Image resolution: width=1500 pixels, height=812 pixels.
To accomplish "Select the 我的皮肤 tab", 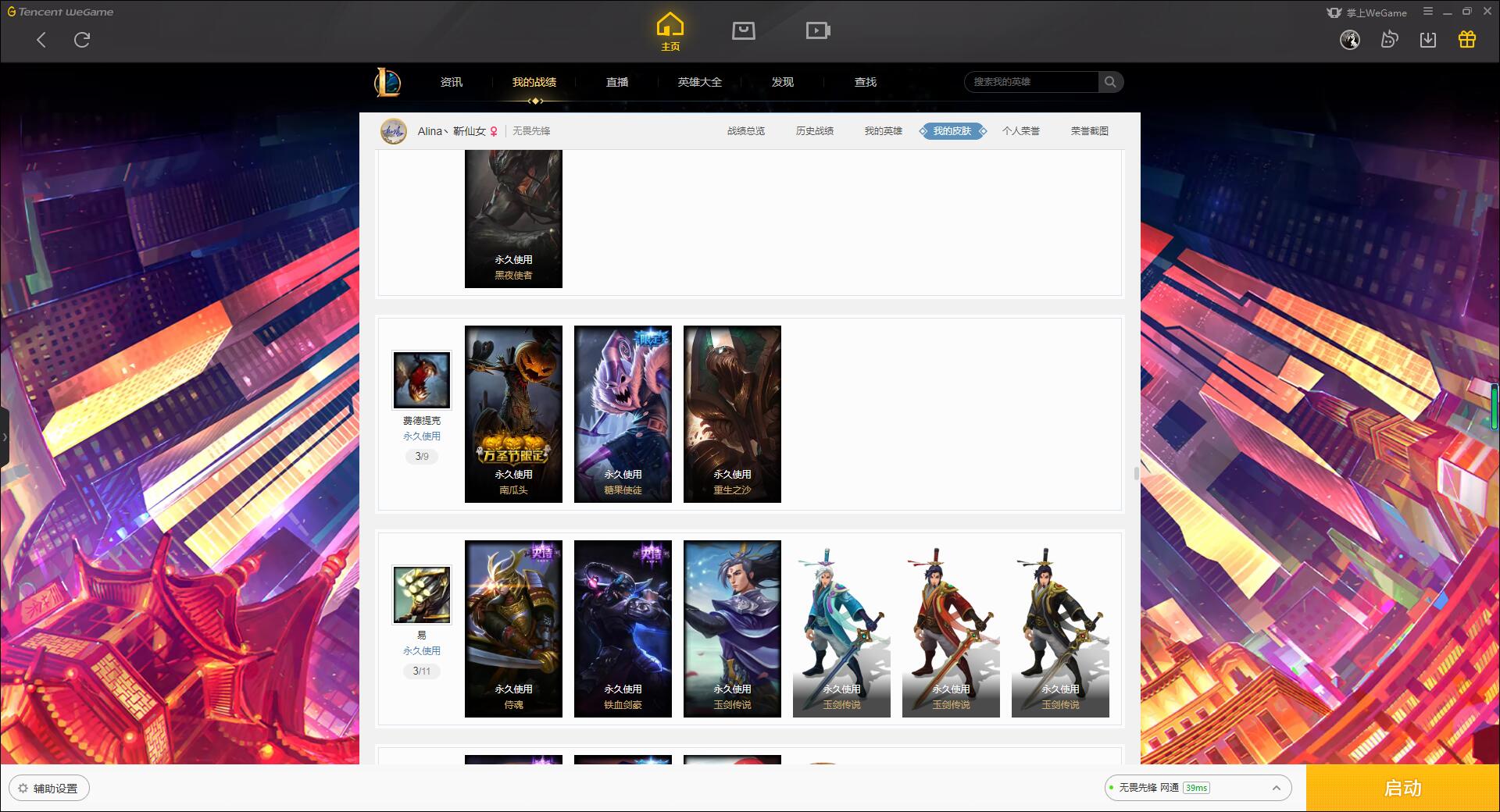I will click(x=952, y=131).
